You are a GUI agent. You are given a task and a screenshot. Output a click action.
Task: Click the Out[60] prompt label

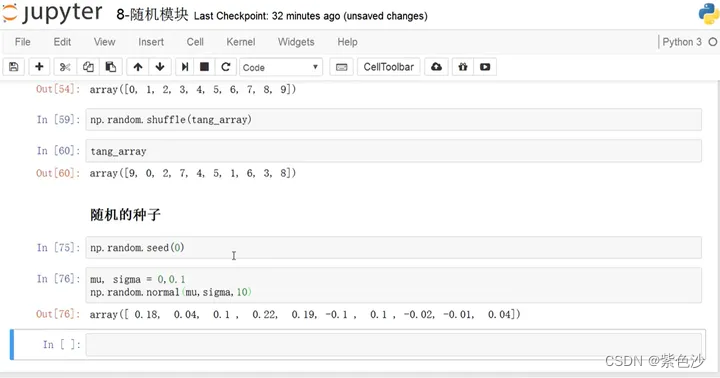tap(58, 173)
